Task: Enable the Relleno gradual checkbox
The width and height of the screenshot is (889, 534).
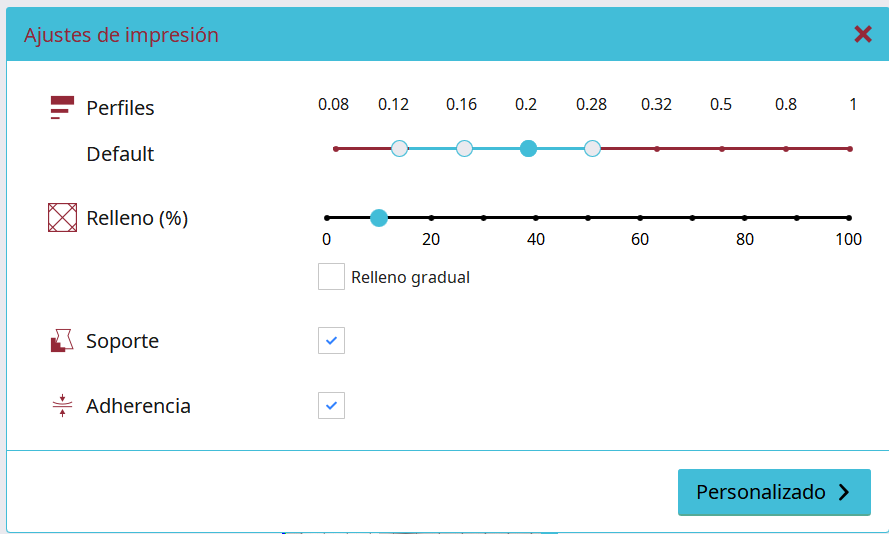Action: pyautogui.click(x=331, y=277)
